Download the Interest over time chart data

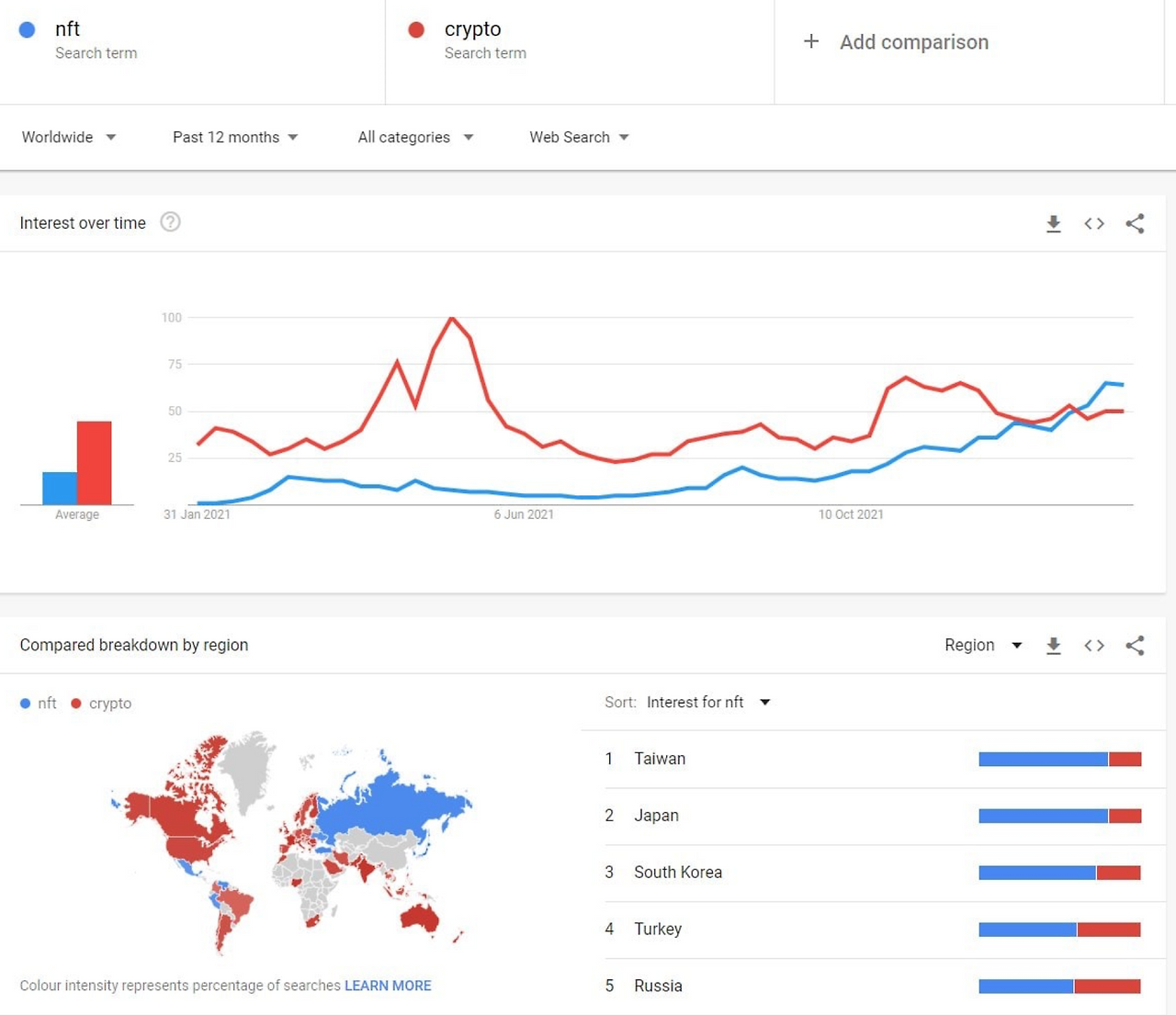click(1054, 223)
